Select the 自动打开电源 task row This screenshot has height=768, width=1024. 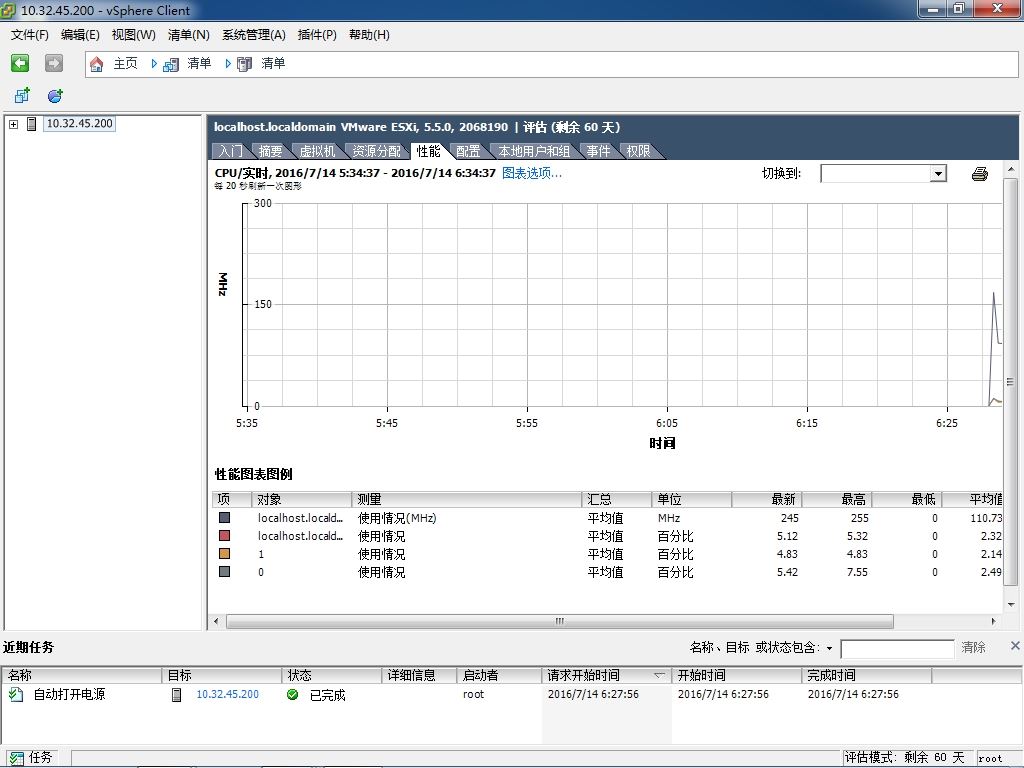pyautogui.click(x=512, y=695)
